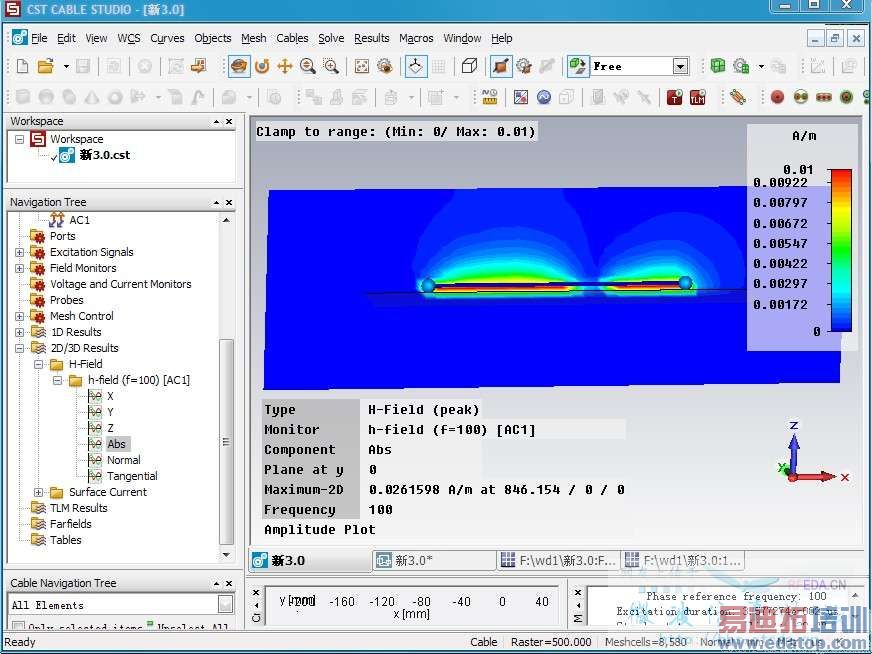Screen dimensions: 872x654
Task: Expand the Field Monitors node
Action: [19, 268]
